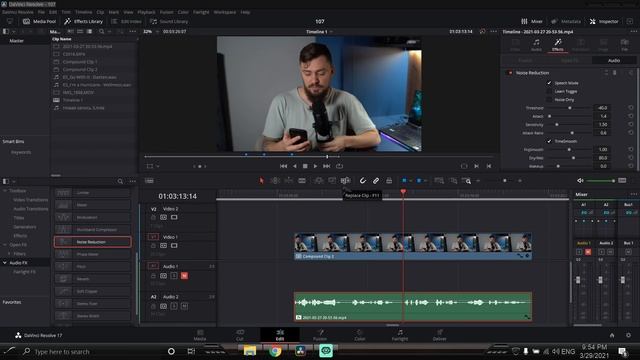The height and width of the screenshot is (360, 640).
Task: Open the Inspector options ellipsis menu
Action: tap(633, 31)
